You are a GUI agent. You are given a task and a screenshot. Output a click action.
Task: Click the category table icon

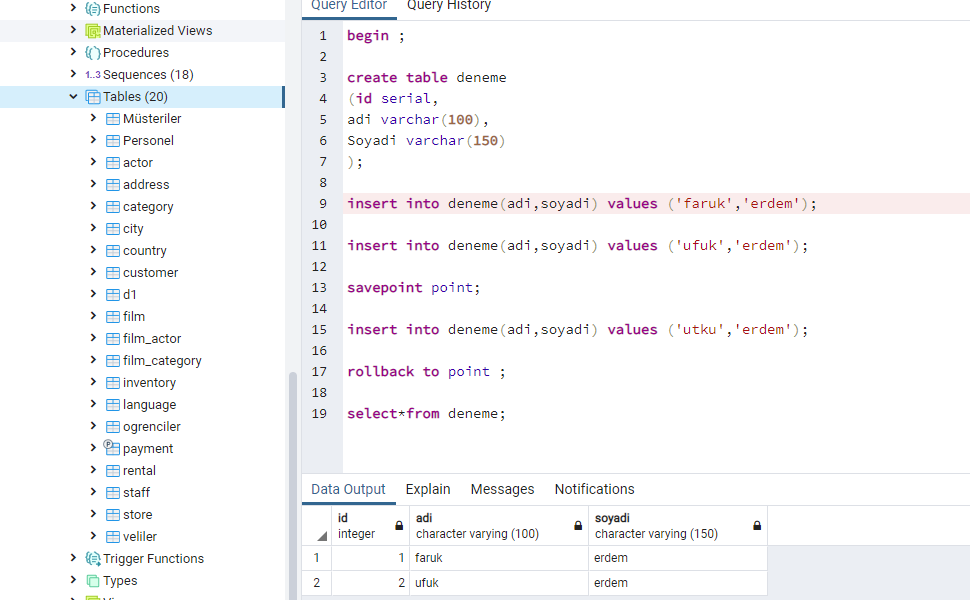(113, 207)
